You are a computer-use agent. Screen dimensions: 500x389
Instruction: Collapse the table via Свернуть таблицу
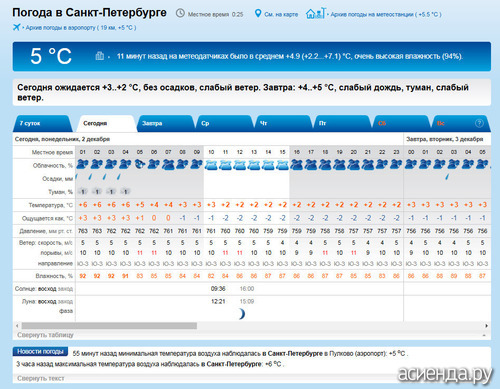tap(45, 335)
